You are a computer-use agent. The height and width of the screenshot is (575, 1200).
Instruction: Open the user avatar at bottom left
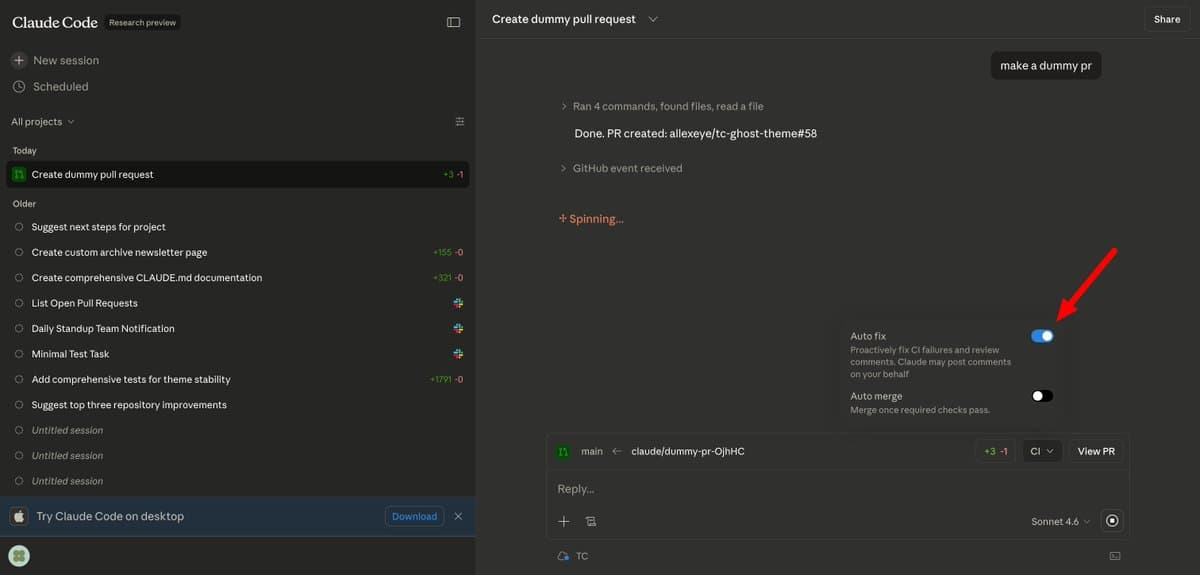pos(19,556)
